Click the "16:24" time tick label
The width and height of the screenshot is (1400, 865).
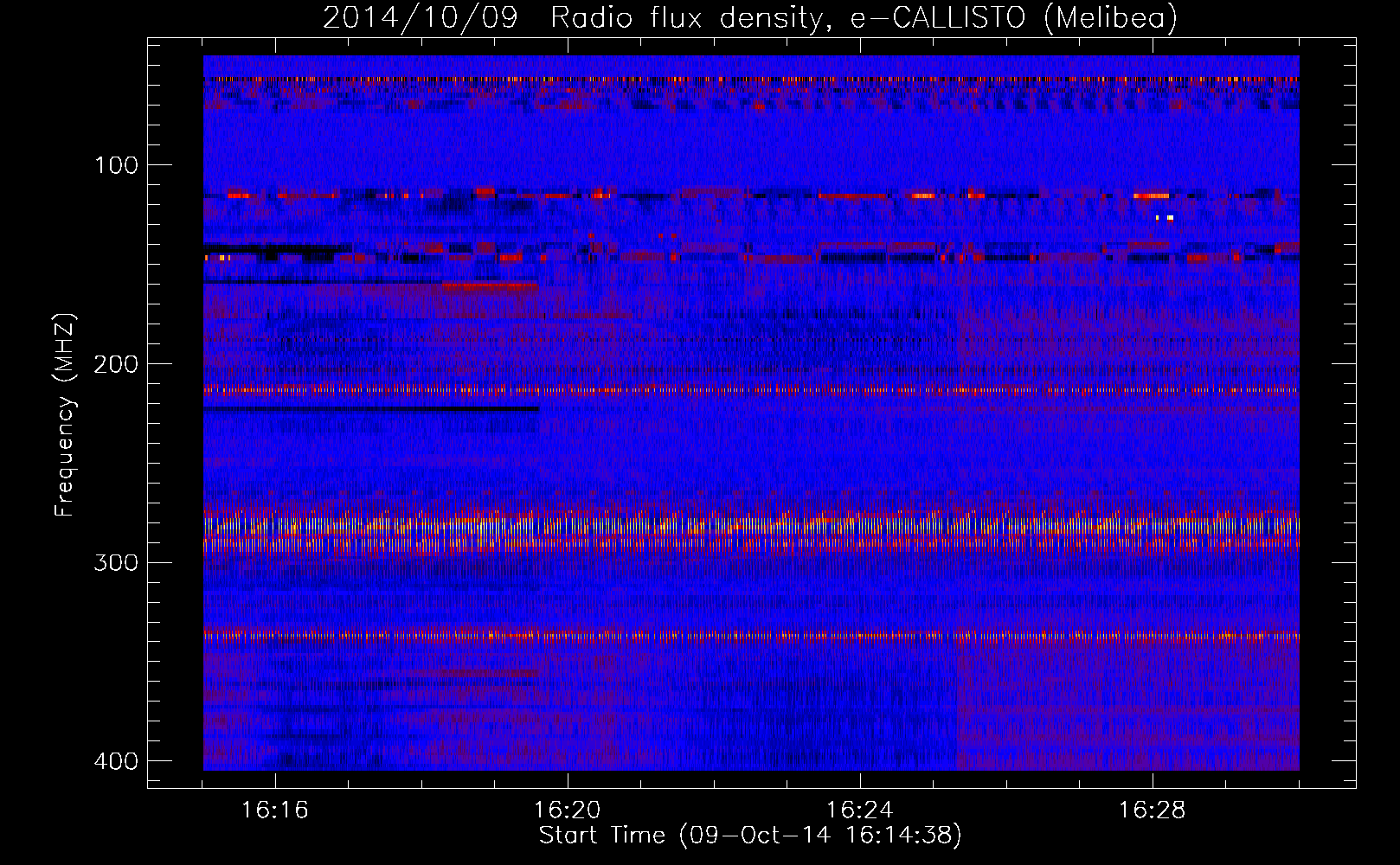pyautogui.click(x=860, y=811)
